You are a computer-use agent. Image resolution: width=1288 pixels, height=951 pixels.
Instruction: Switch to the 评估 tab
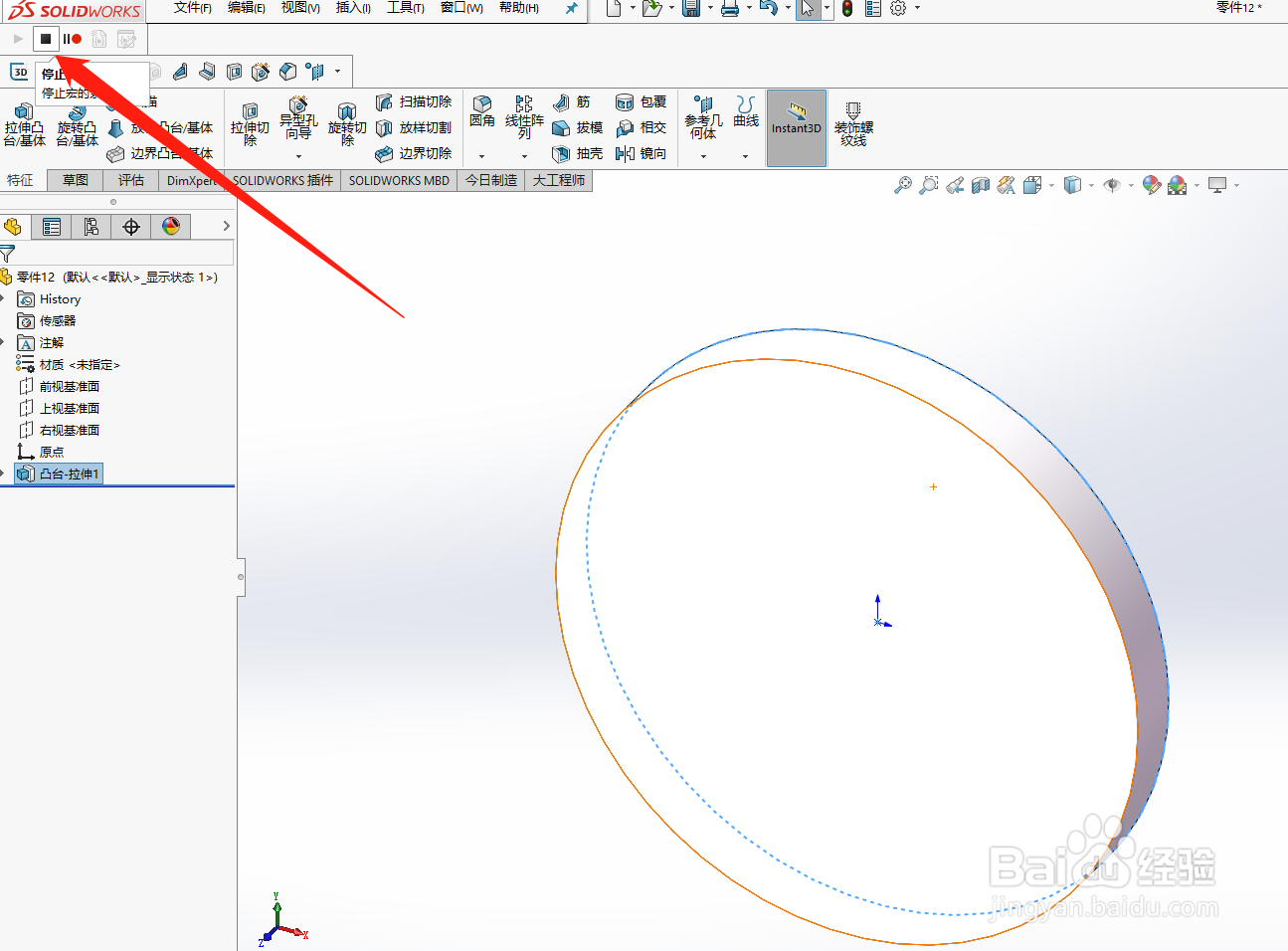coord(131,180)
